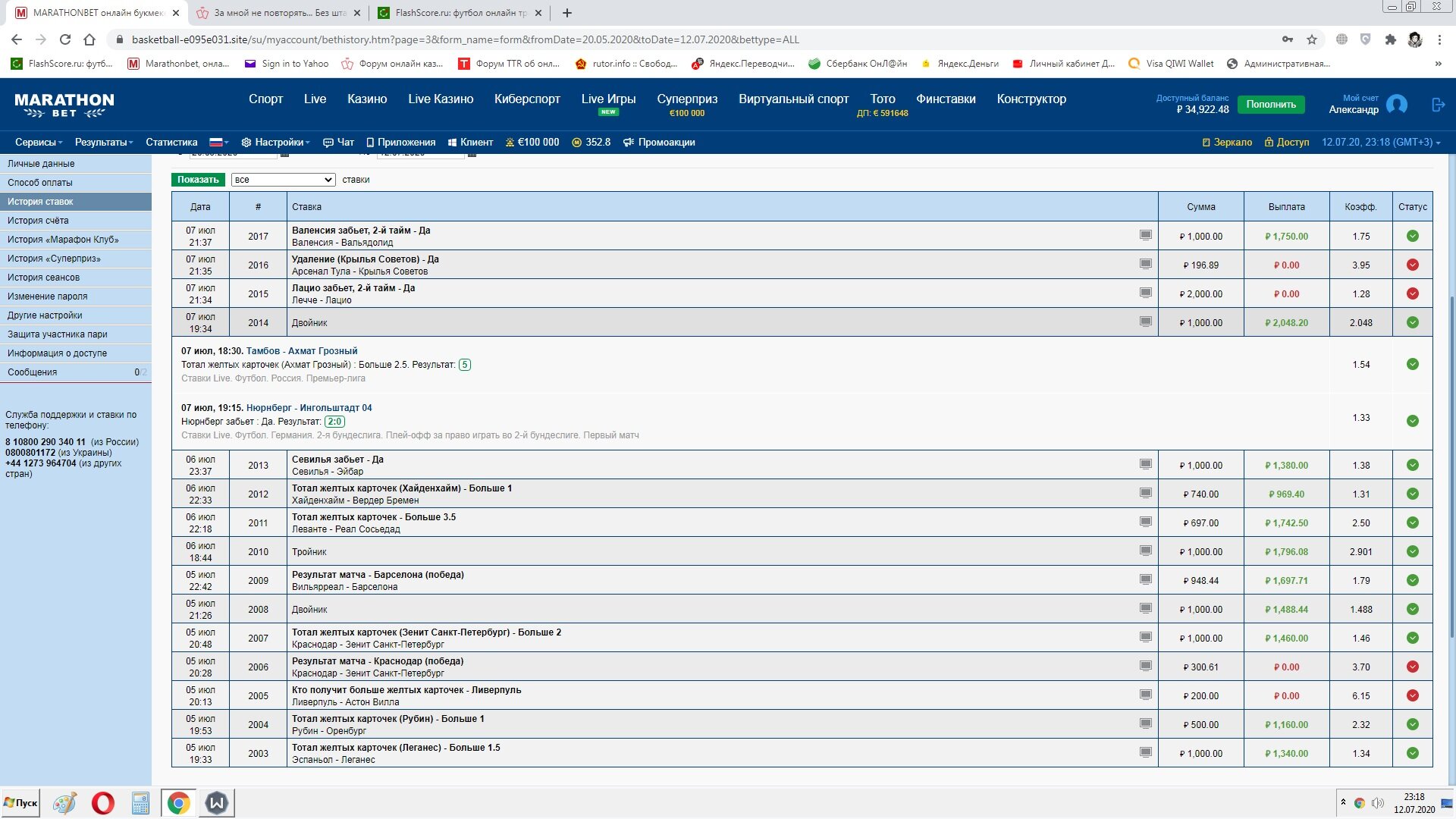The height and width of the screenshot is (819, 1456).
Task: Open the Тамбов - Ахмат Грозный match link
Action: tap(301, 351)
